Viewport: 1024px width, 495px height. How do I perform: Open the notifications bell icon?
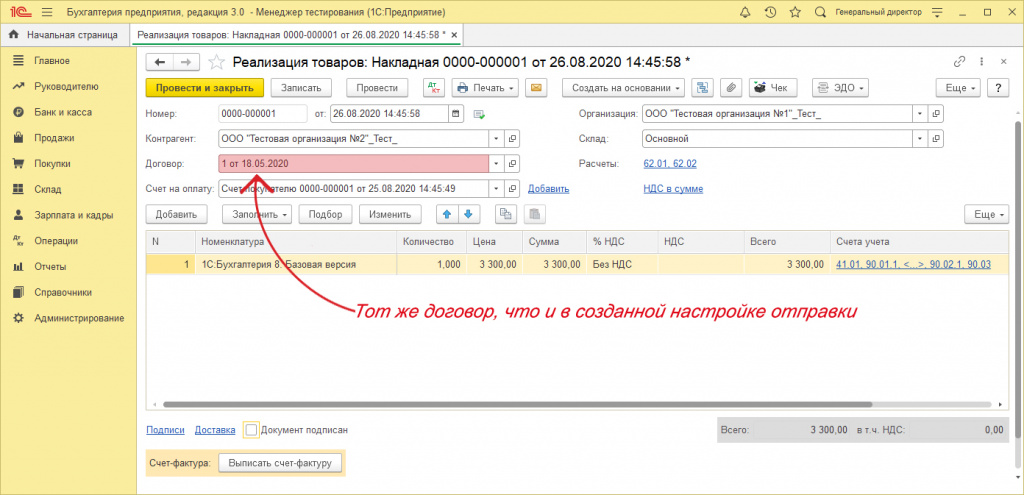(745, 12)
